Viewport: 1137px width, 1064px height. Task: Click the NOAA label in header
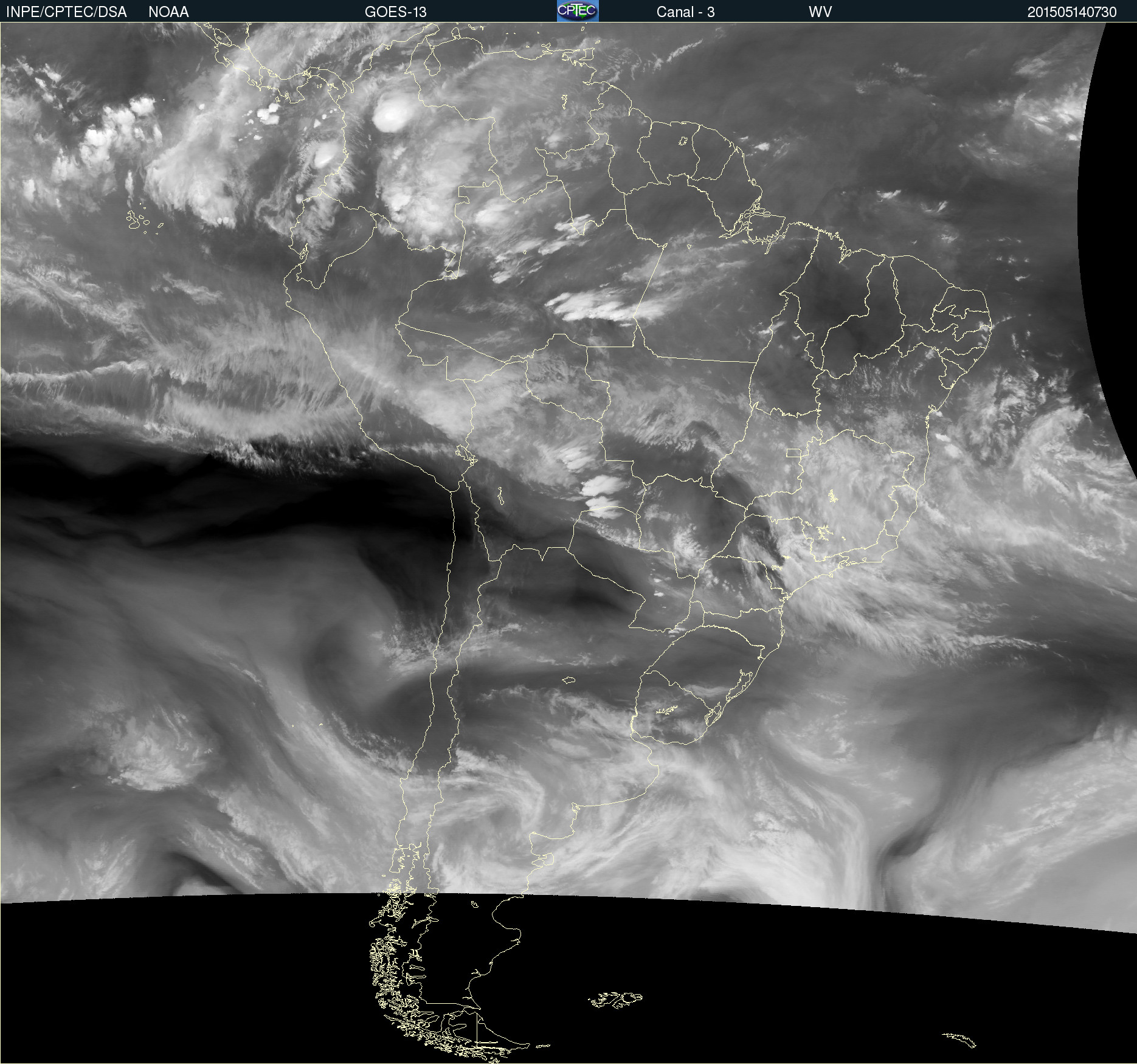168,12
